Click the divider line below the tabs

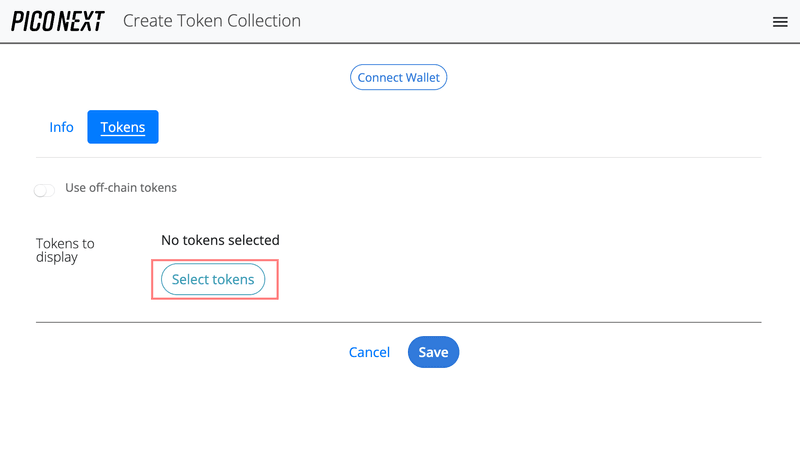pos(398,157)
